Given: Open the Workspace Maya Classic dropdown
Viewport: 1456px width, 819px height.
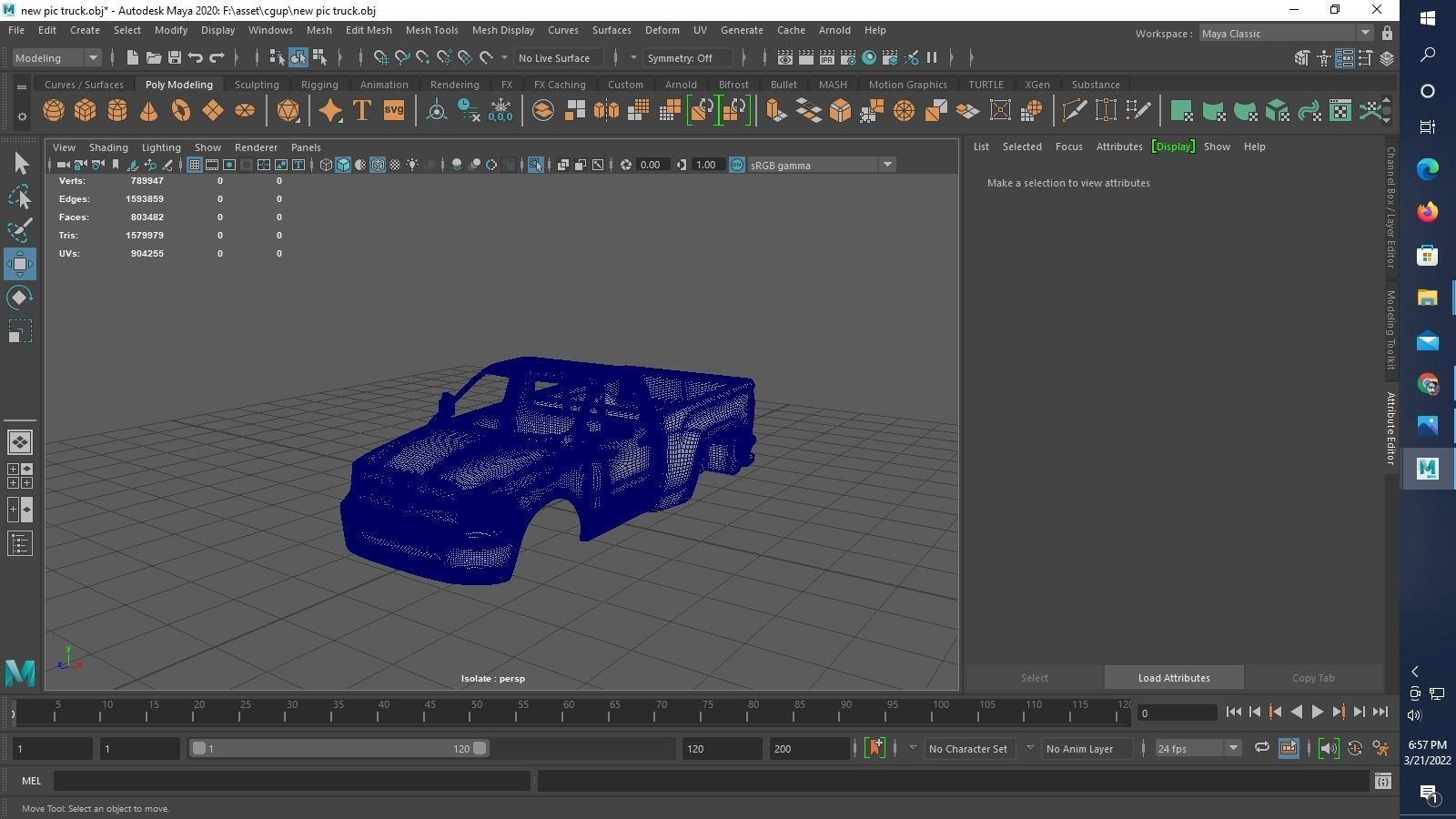Looking at the screenshot, I should pos(1286,34).
